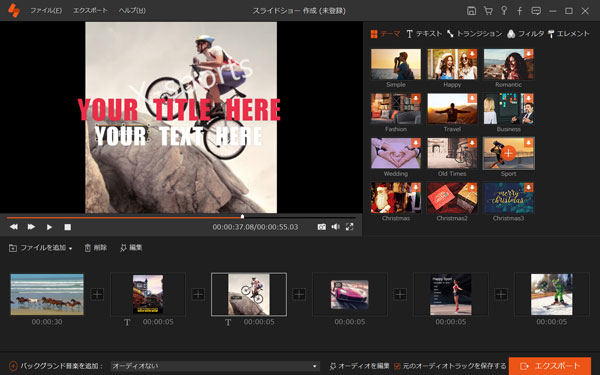Switch to the エレメント tab

pos(569,34)
